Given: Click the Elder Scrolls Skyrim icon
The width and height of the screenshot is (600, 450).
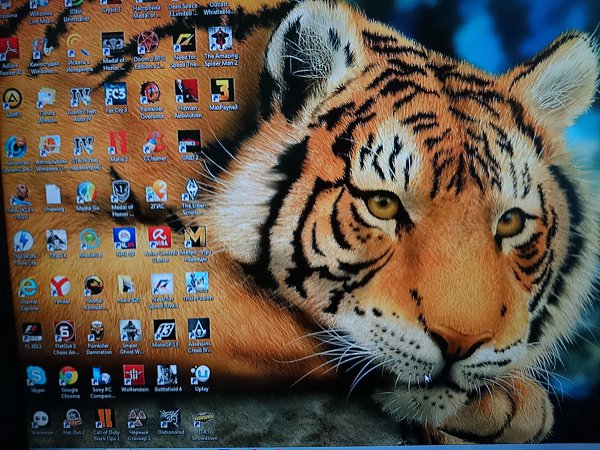Looking at the screenshot, I should (190, 190).
